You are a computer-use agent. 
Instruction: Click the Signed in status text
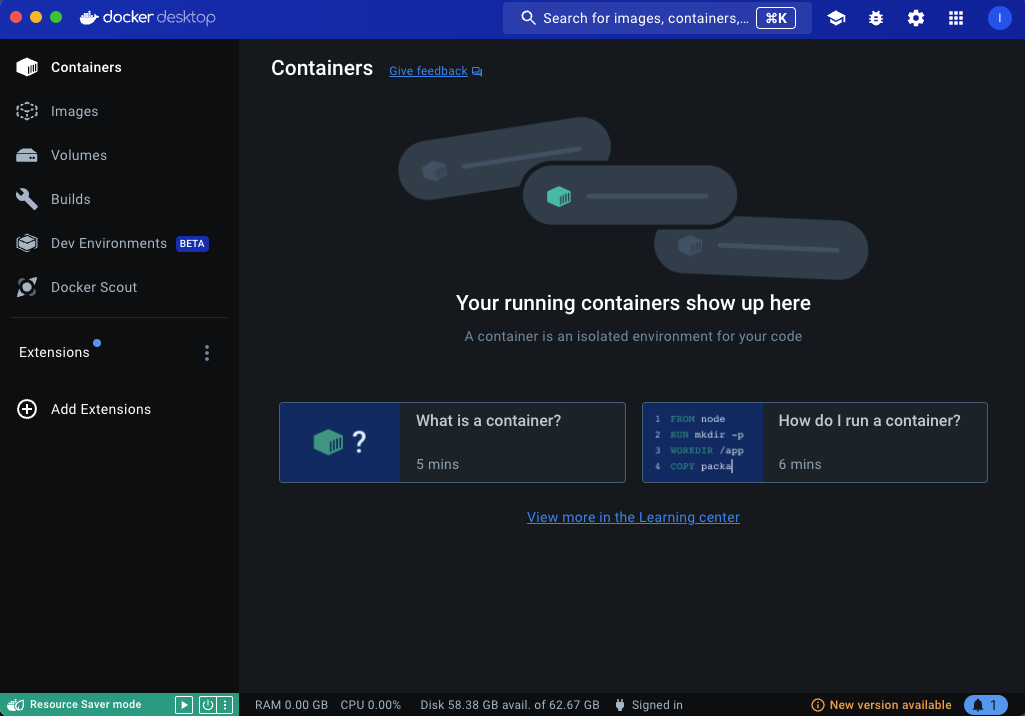(657, 705)
